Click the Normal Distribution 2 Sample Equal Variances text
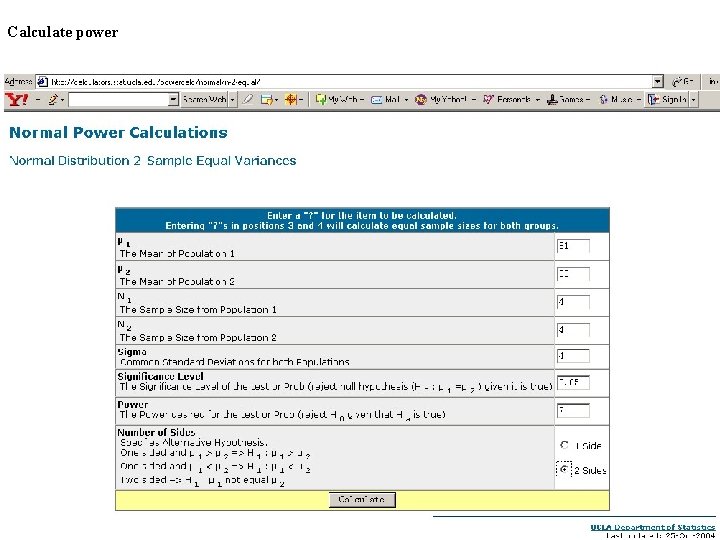 (x=153, y=161)
